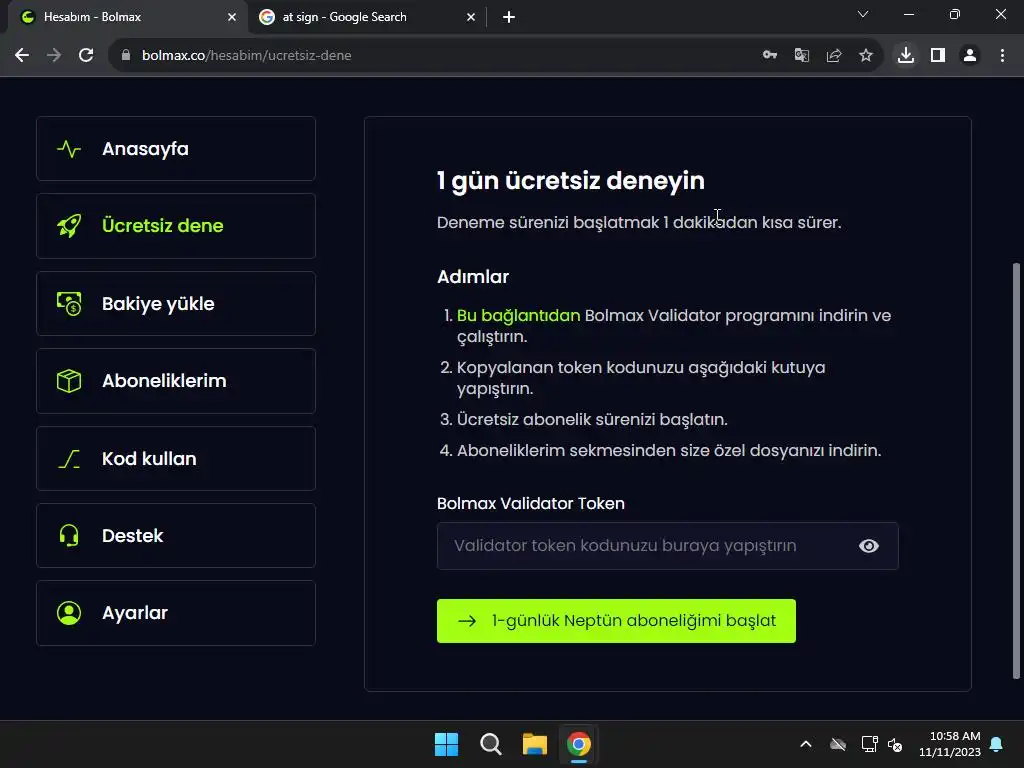Select Ücretsiz dene in the sidebar
Viewport: 1024px width, 768px height.
176,226
